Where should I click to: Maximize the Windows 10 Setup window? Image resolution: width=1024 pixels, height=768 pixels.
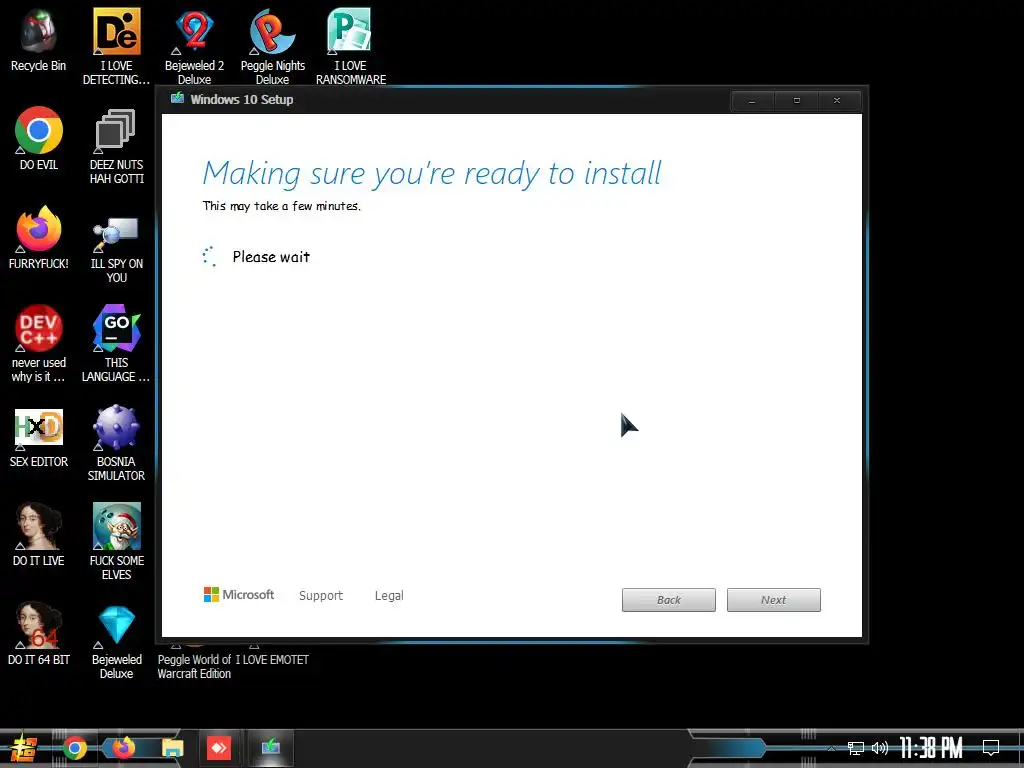coord(797,101)
